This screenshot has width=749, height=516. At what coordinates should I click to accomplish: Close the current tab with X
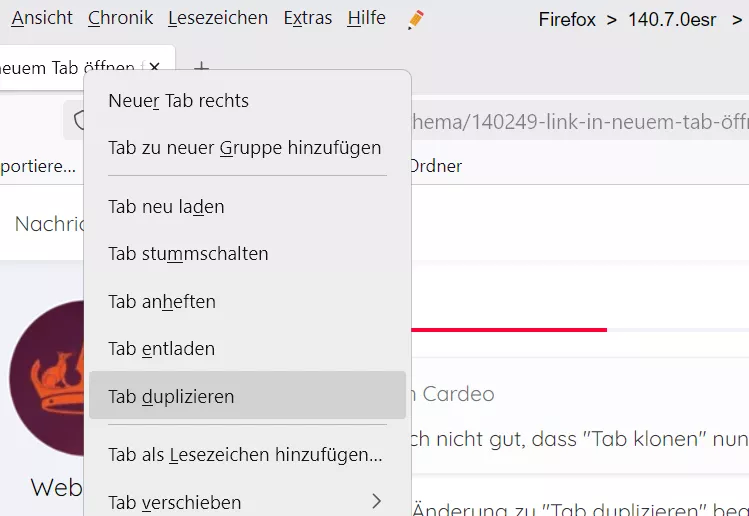coord(154,67)
